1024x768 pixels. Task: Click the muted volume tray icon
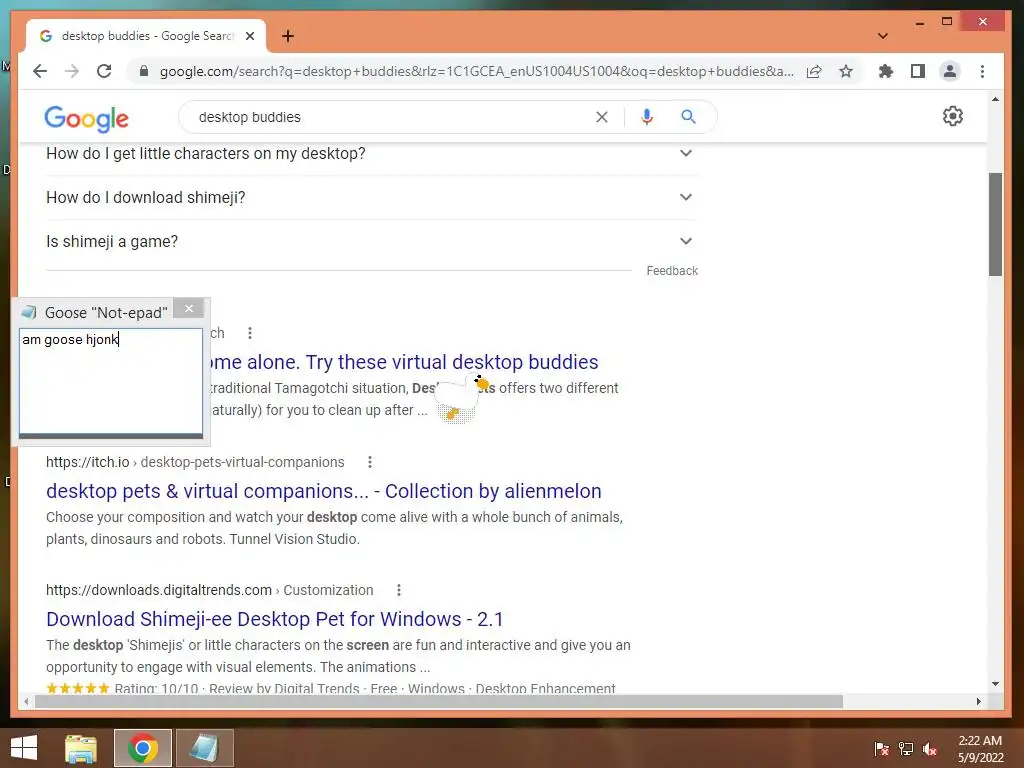tap(930, 749)
